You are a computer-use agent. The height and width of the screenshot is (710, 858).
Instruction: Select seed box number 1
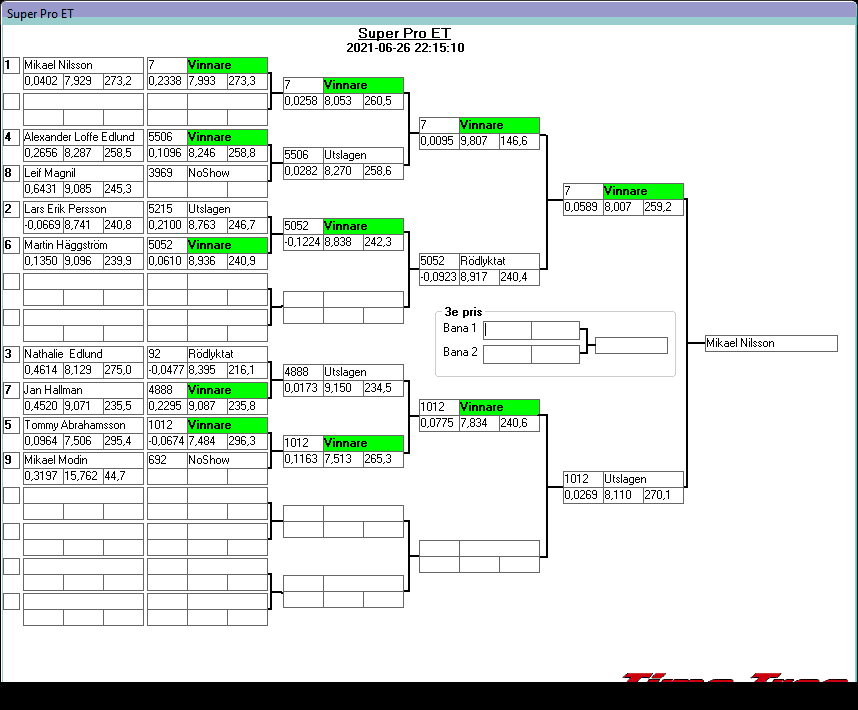tap(11, 66)
